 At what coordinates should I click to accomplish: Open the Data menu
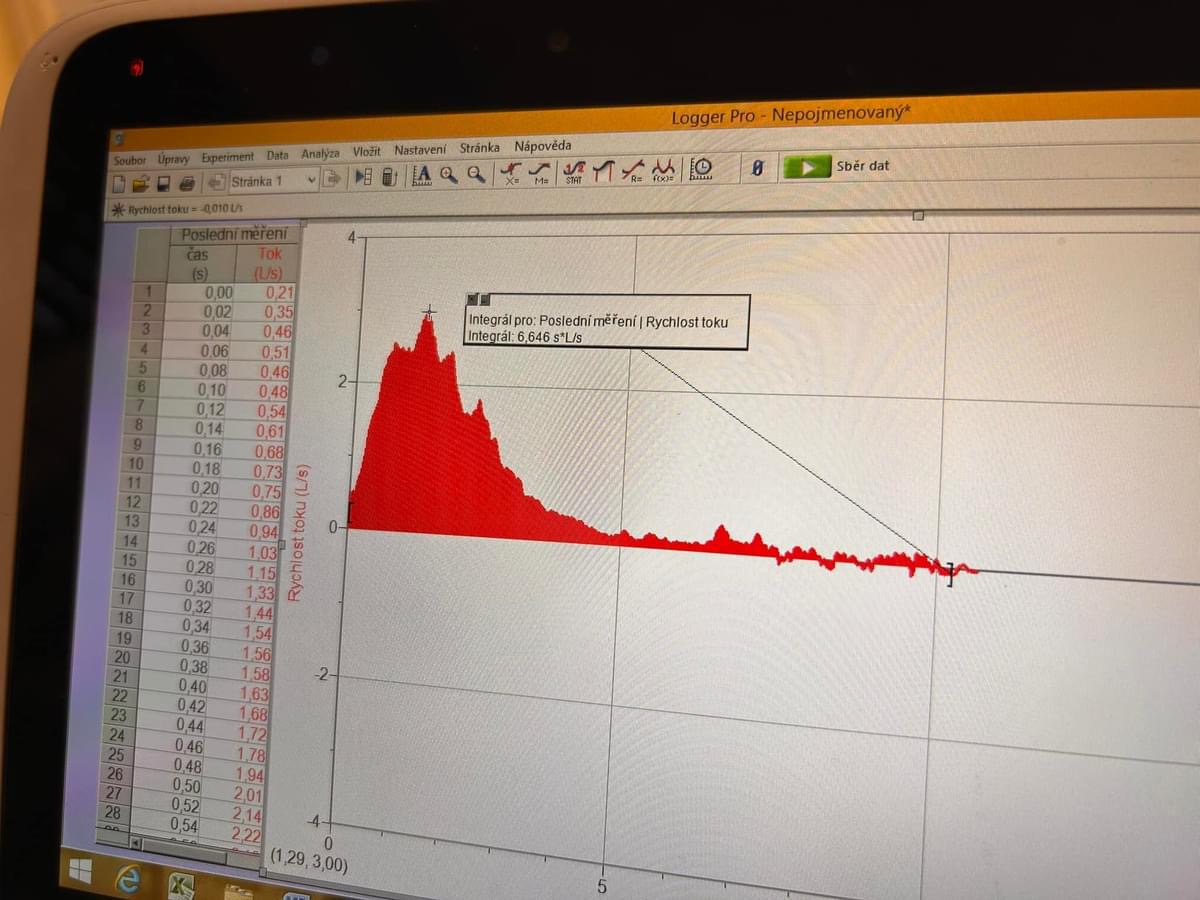pyautogui.click(x=278, y=156)
